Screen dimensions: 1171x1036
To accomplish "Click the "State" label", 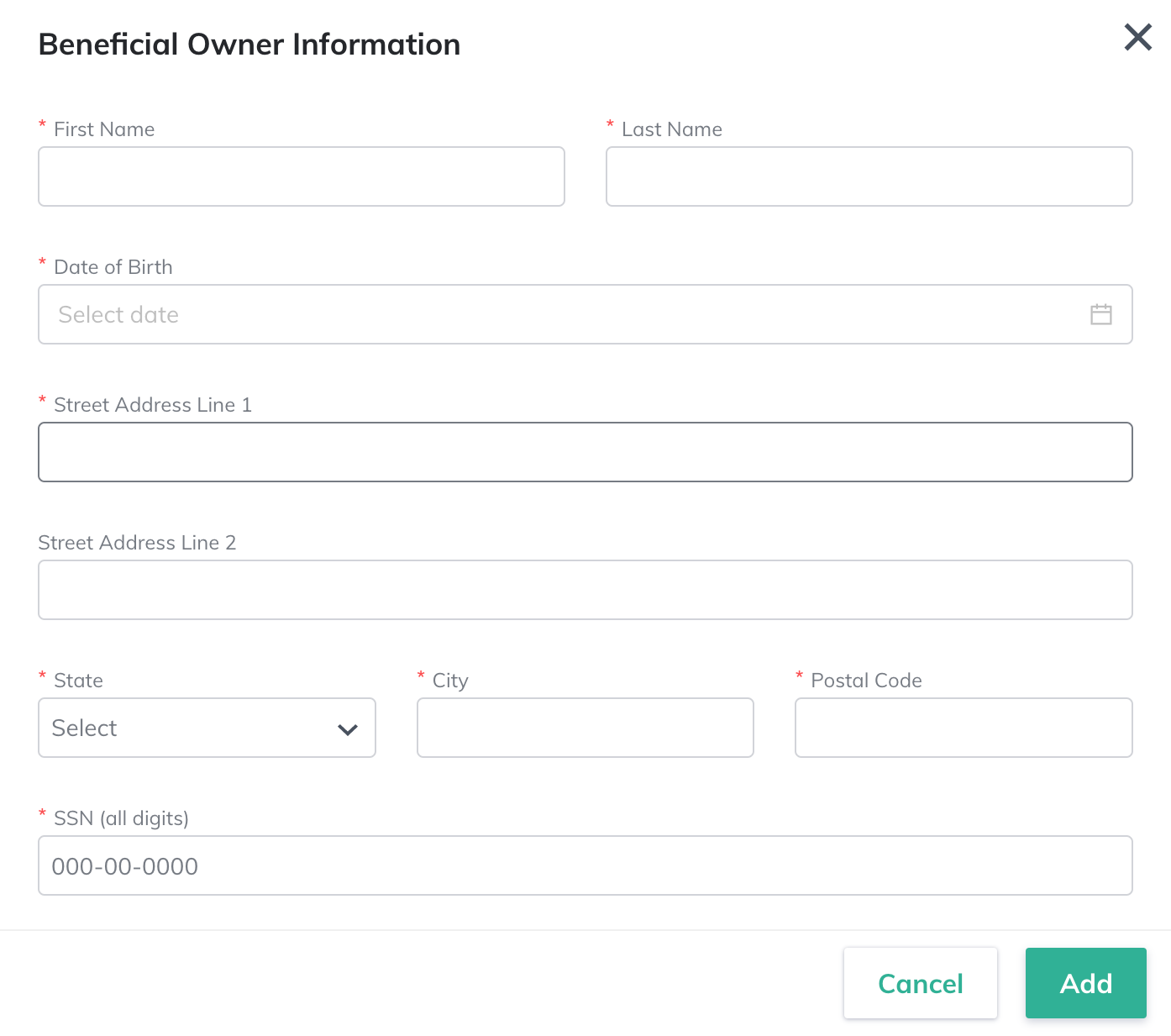I will tap(78, 681).
